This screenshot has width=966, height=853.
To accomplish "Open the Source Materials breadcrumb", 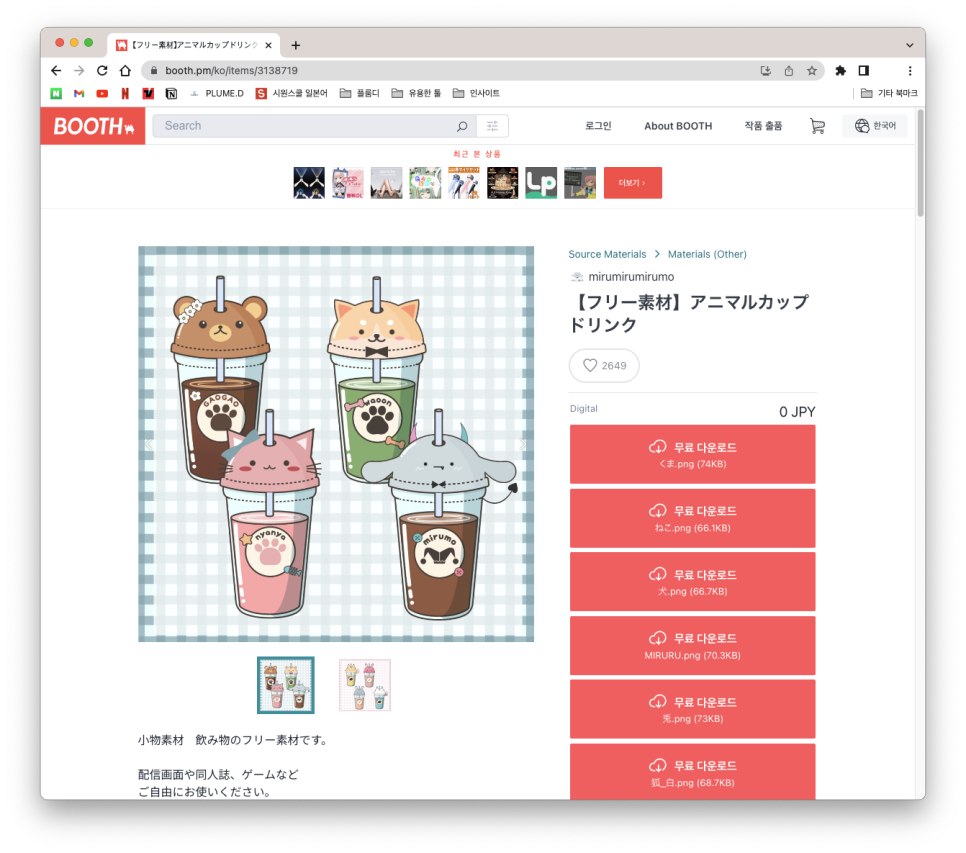I will 607,254.
